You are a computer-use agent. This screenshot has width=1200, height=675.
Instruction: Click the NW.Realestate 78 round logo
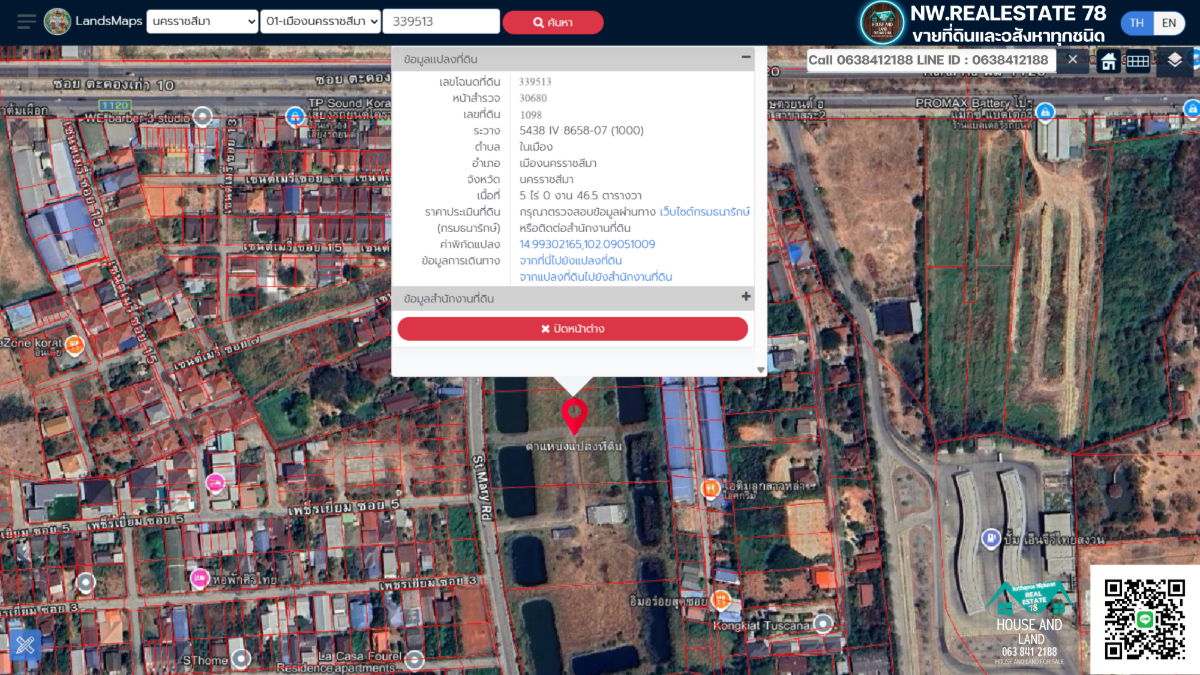pyautogui.click(x=881, y=23)
